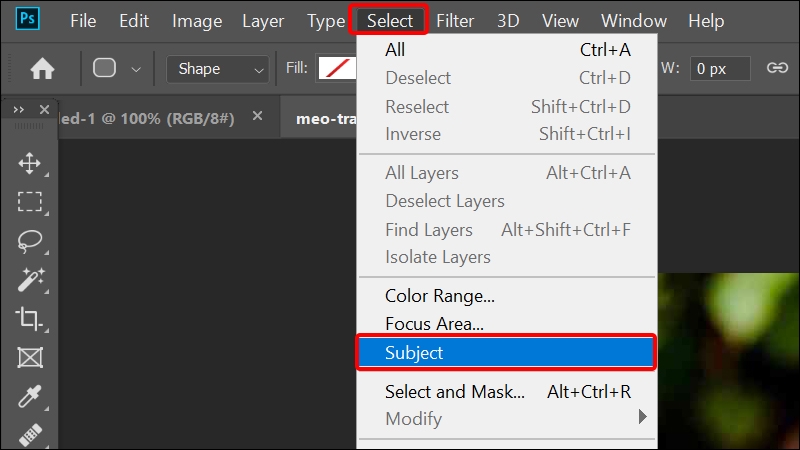The height and width of the screenshot is (450, 800).
Task: Open Focus Area dialog
Action: pyautogui.click(x=507, y=323)
